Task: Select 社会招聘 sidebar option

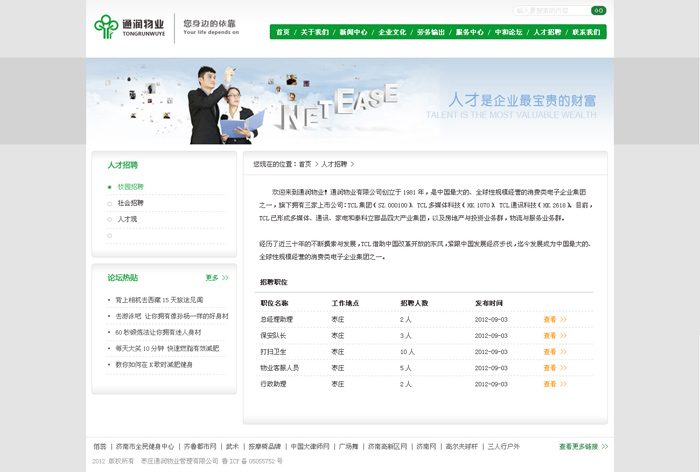Action: point(131,203)
